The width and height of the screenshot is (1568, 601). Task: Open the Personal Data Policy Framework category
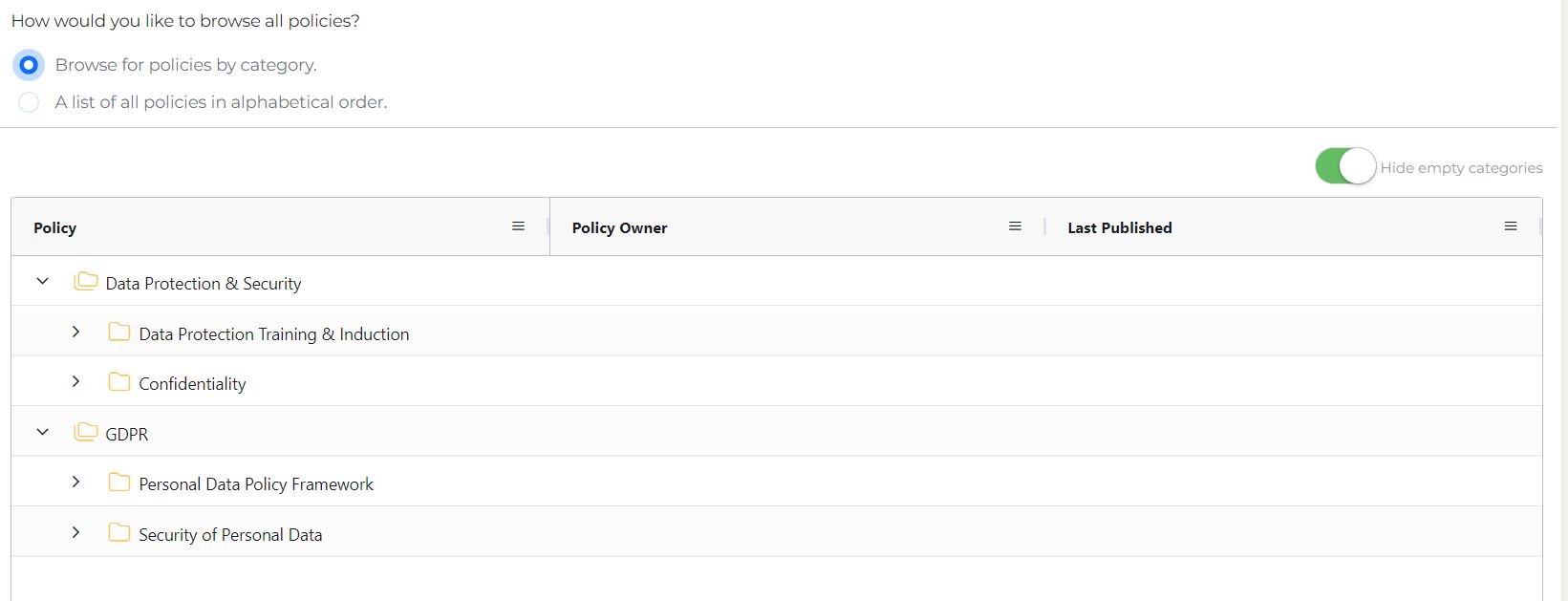pyautogui.click(x=256, y=483)
